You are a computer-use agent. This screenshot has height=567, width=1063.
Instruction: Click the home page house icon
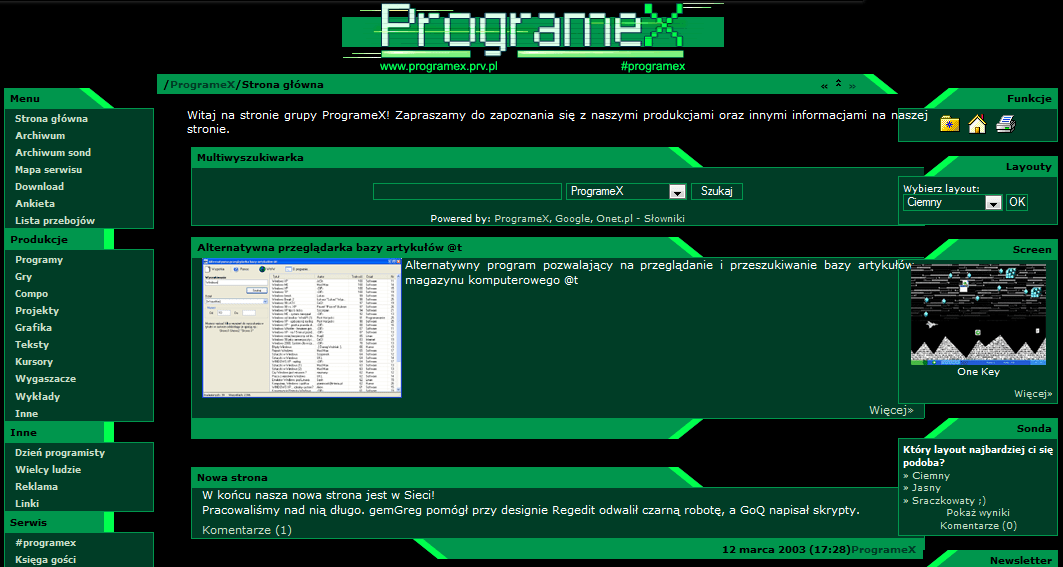pyautogui.click(x=977, y=124)
